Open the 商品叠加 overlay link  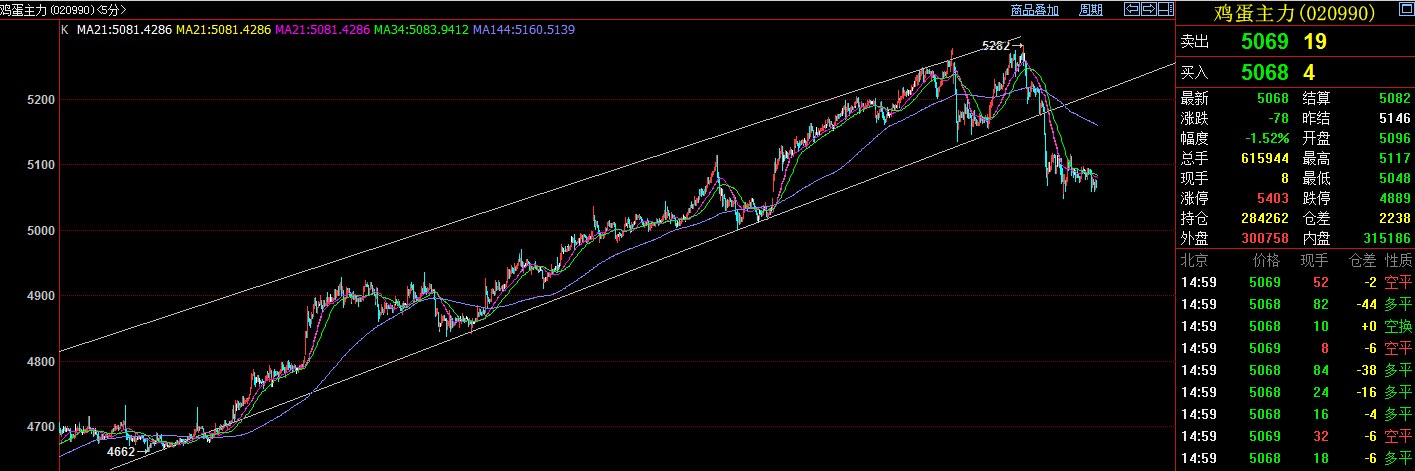(x=1034, y=10)
